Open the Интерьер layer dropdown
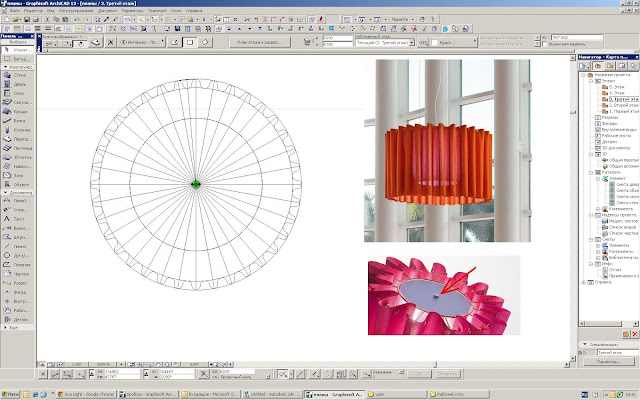Image resolution: width=640 pixels, height=400 pixels. pos(142,42)
